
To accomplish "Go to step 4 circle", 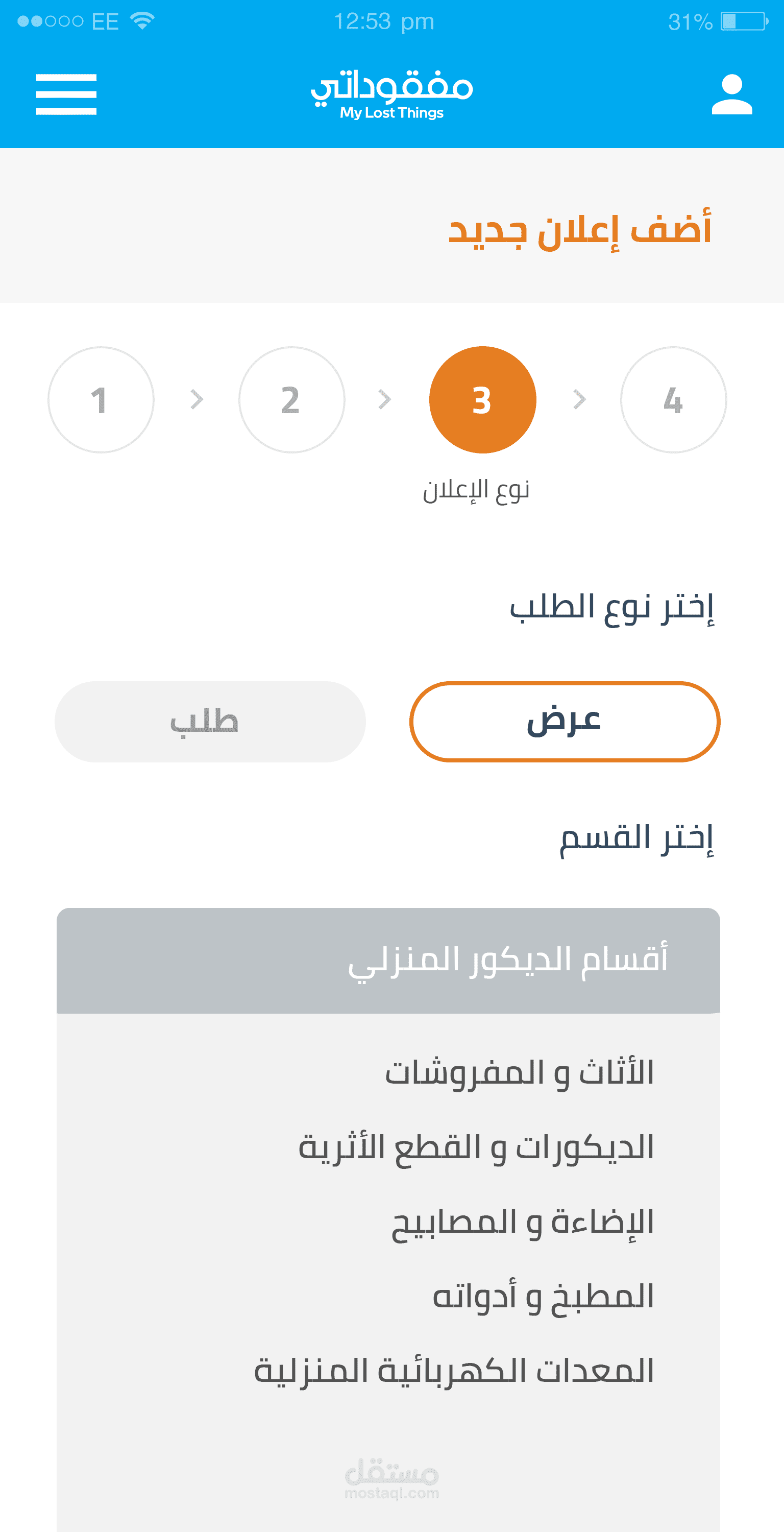I will point(673,400).
